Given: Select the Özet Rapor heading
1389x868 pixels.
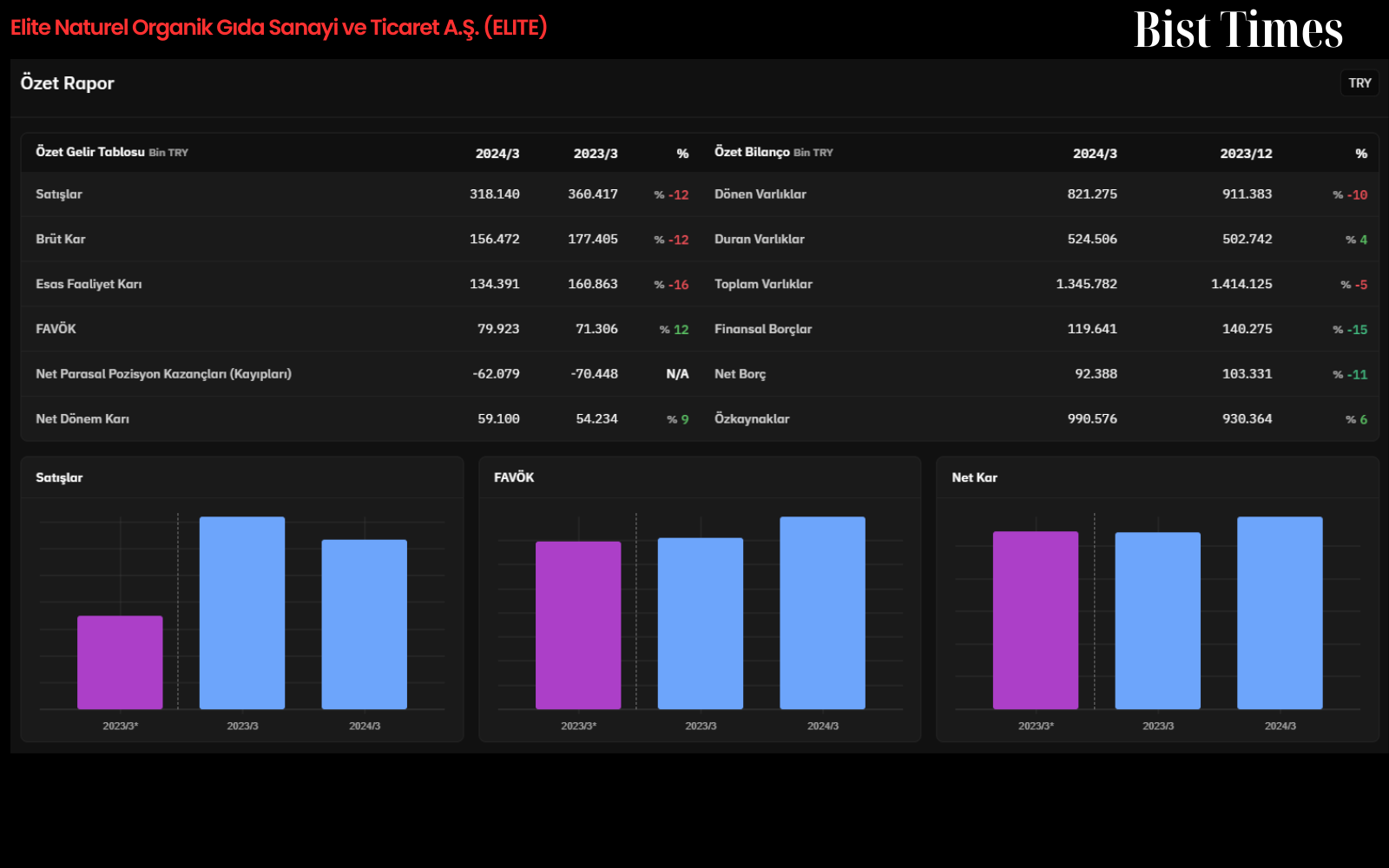Looking at the screenshot, I should coord(68,83).
